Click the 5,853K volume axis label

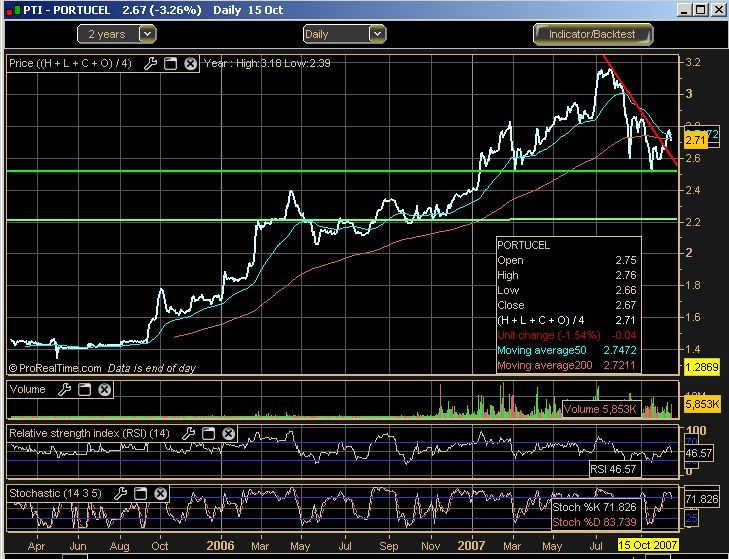[x=702, y=404]
